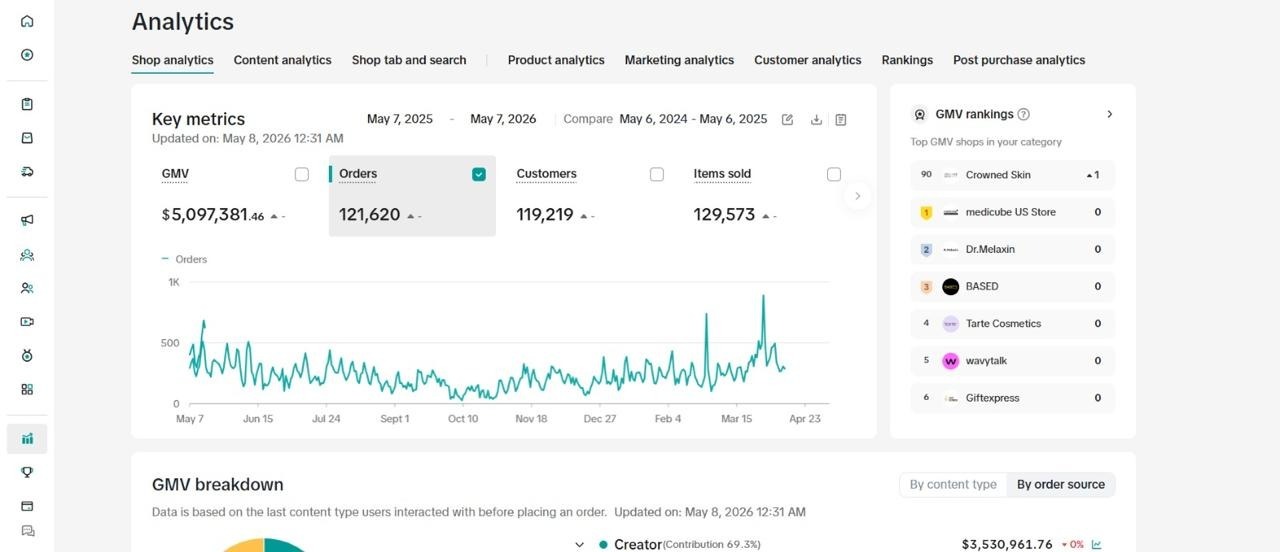Click the Creator teal legend dot

(603, 545)
